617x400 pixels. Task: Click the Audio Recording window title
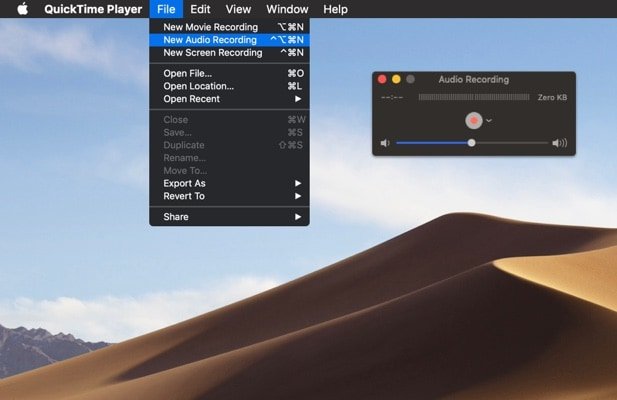click(x=474, y=79)
